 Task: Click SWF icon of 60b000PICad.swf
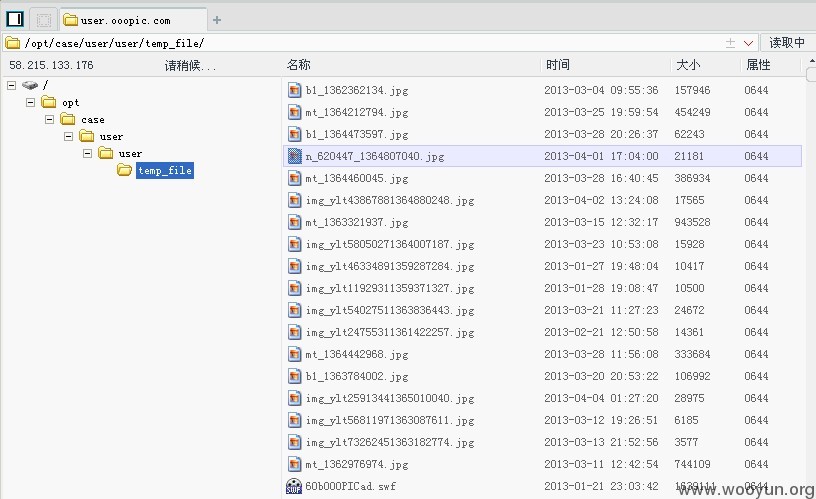[294, 486]
